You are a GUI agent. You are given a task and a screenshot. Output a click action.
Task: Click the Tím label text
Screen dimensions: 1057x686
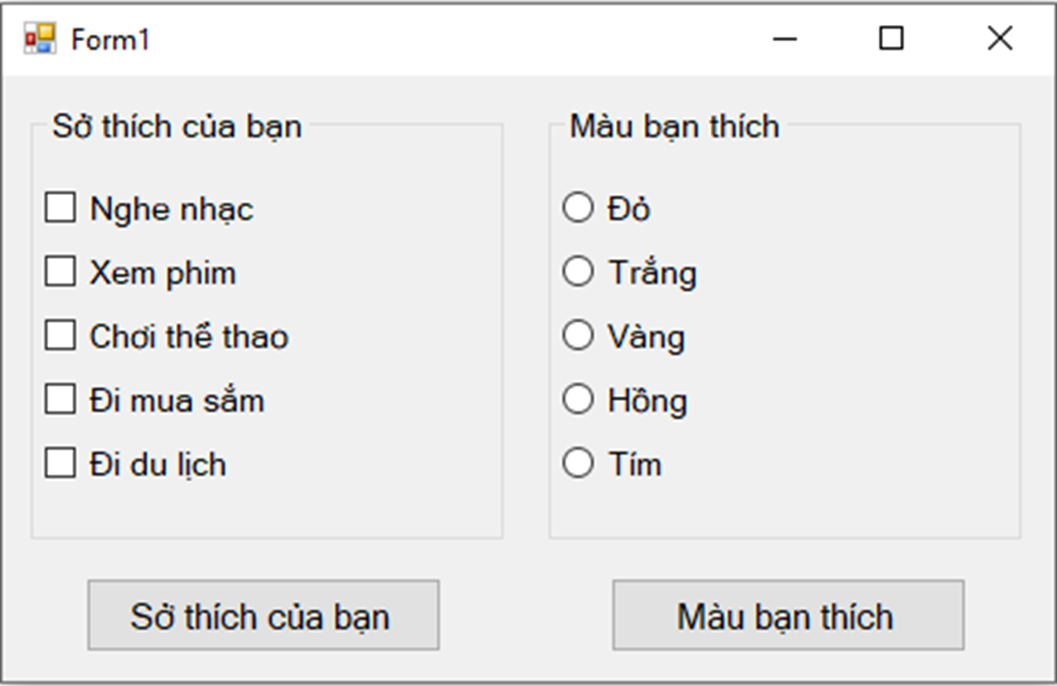point(636,463)
